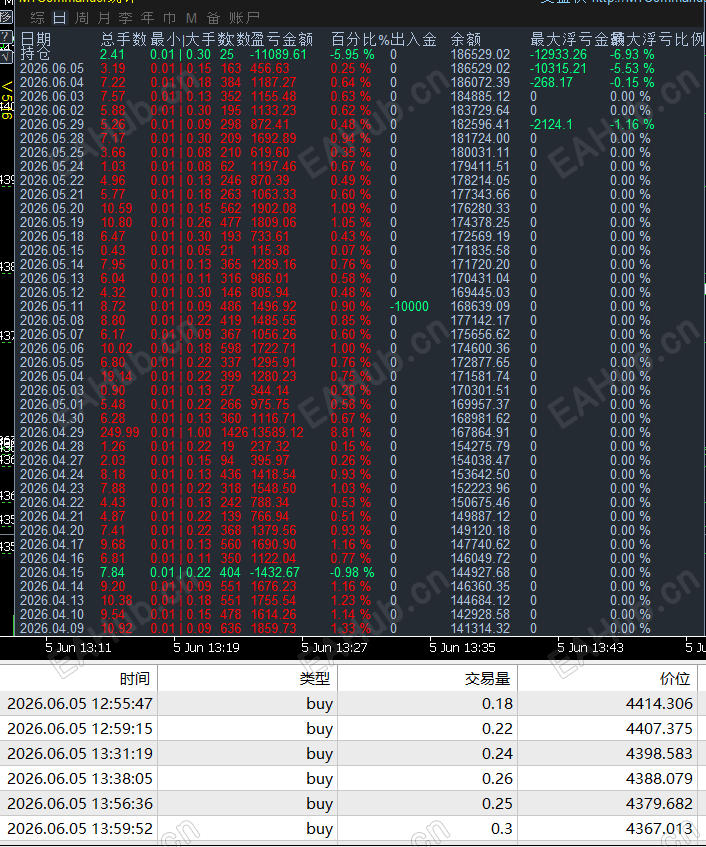706x847 pixels.
Task: Switch to the 年 yearly tab
Action: tap(147, 18)
